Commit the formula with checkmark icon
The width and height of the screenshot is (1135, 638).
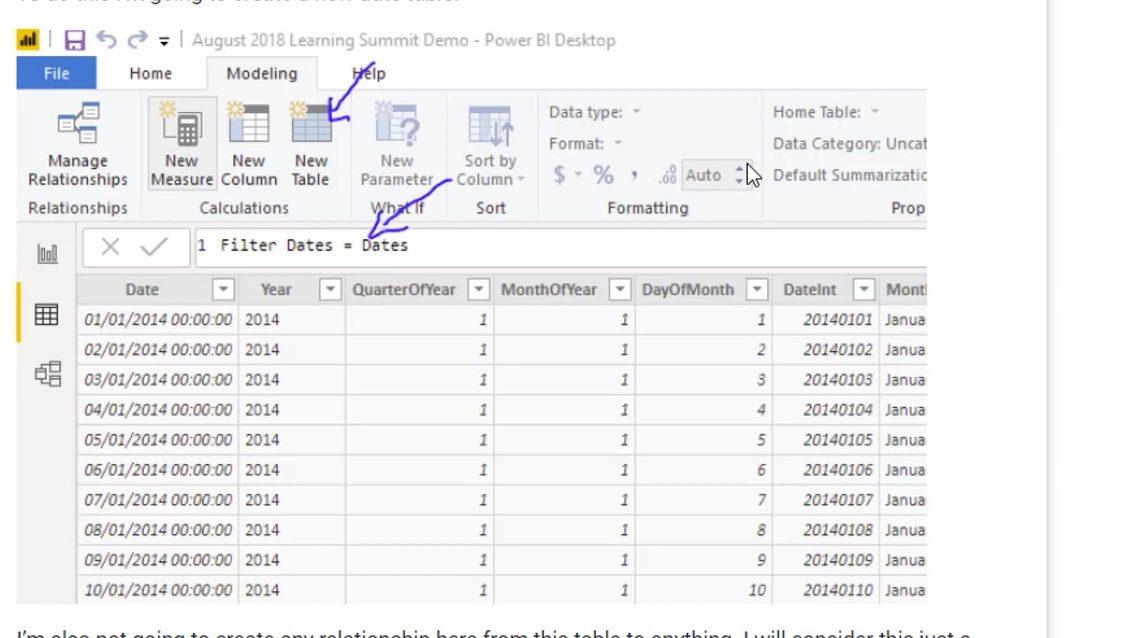(154, 247)
